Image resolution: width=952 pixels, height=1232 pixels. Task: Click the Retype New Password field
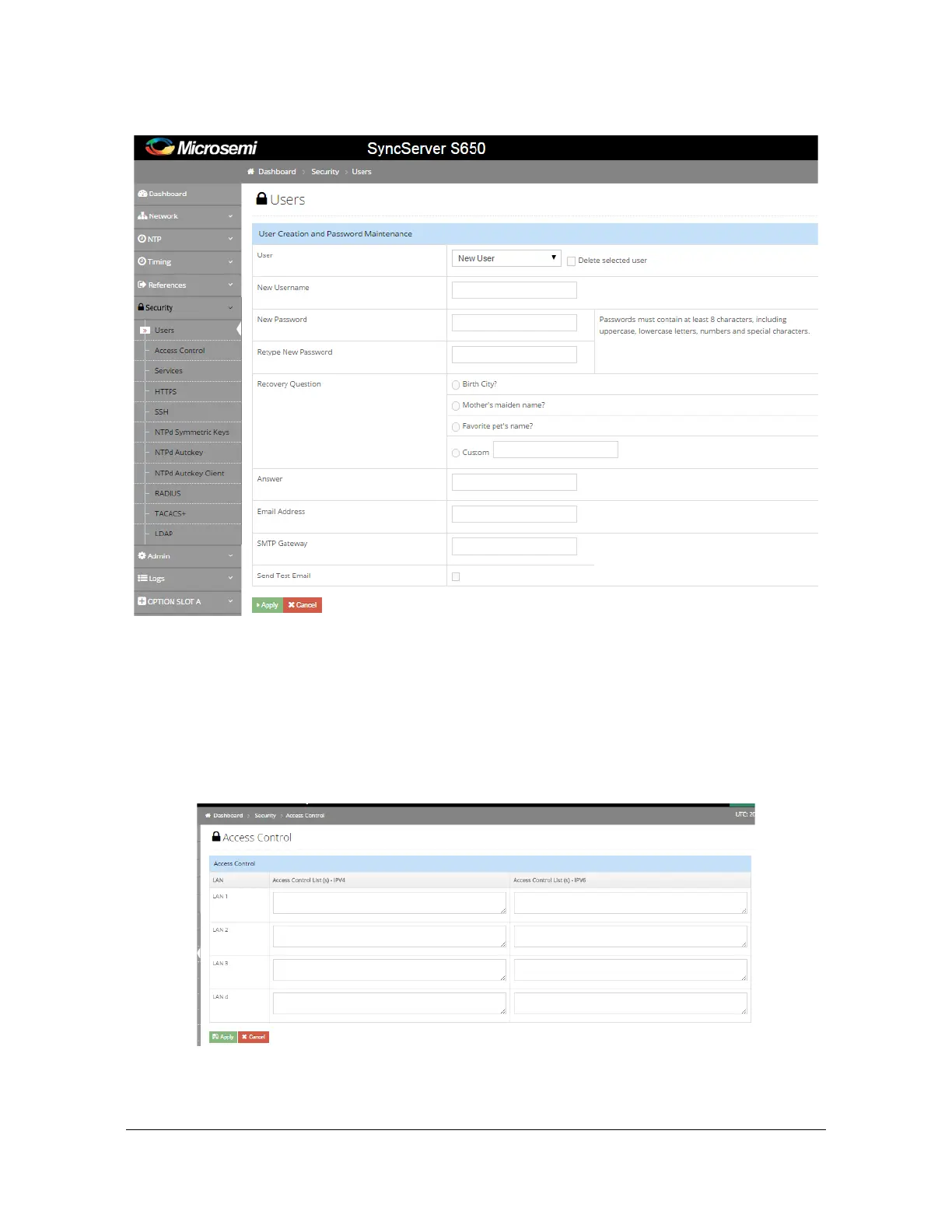coord(514,355)
